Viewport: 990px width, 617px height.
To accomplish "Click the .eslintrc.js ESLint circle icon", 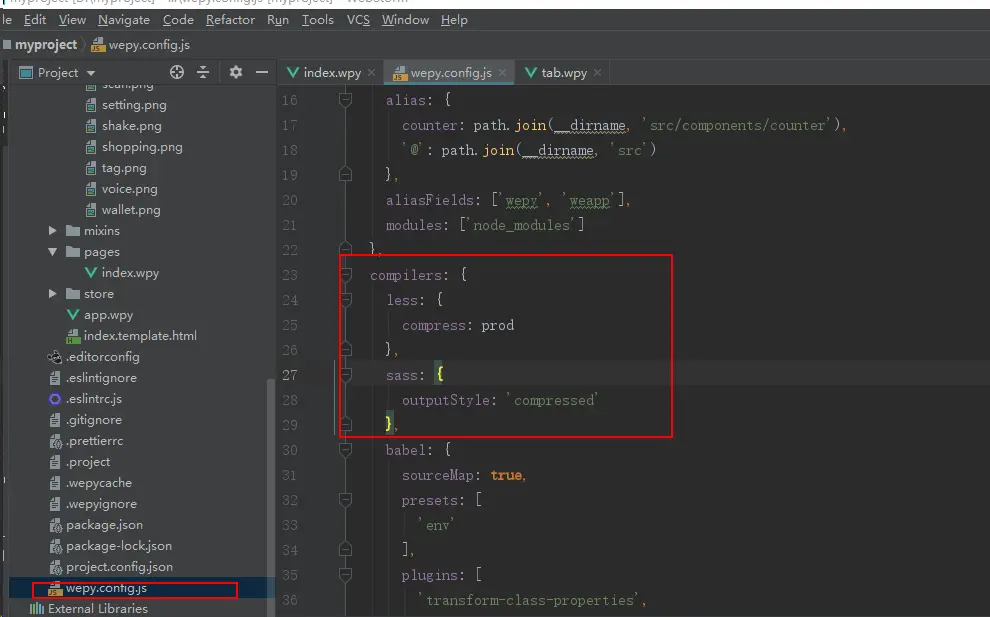I will click(x=55, y=399).
